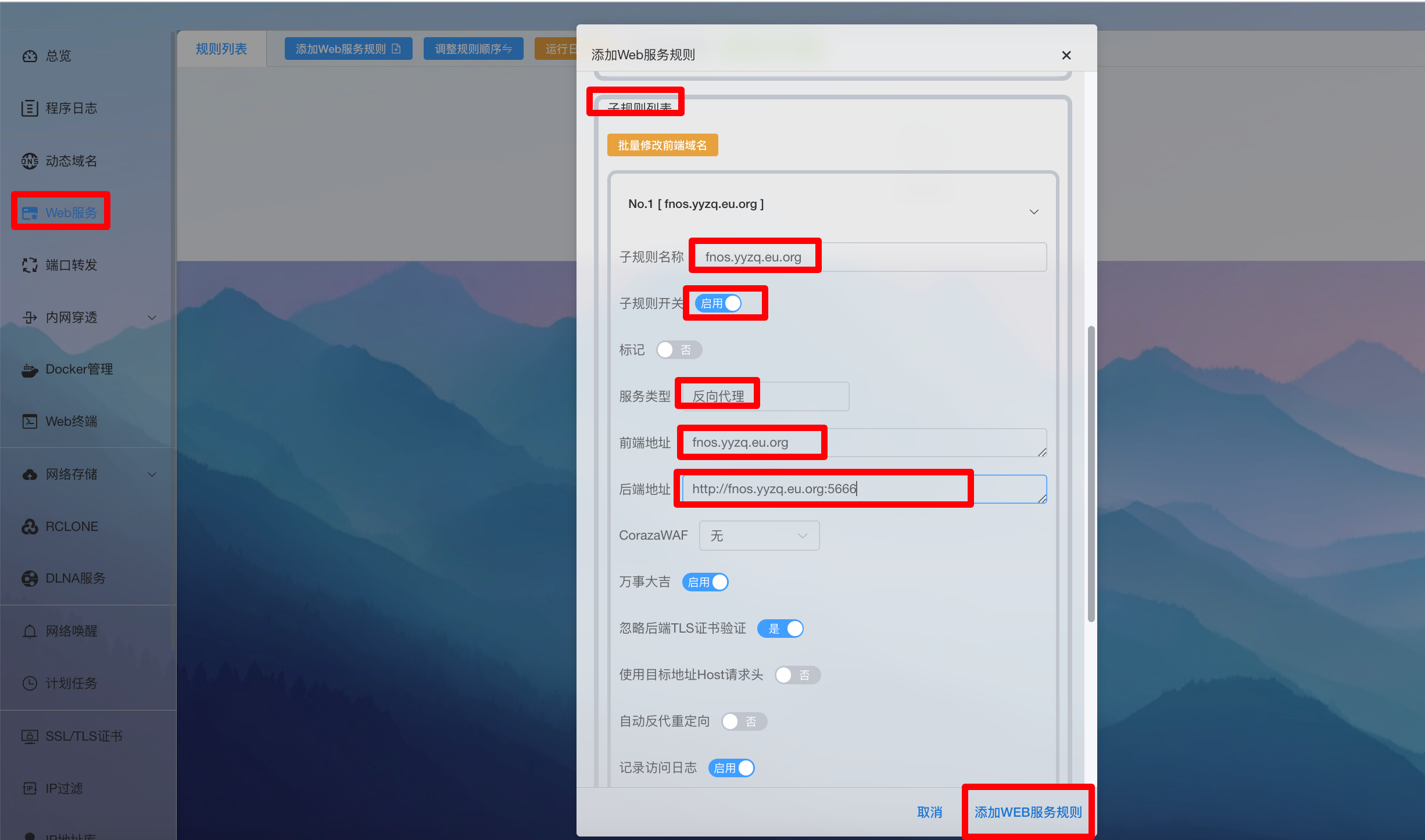The width and height of the screenshot is (1425, 840).
Task: Open SSL/TLS证书 menu item
Action: click(x=83, y=736)
